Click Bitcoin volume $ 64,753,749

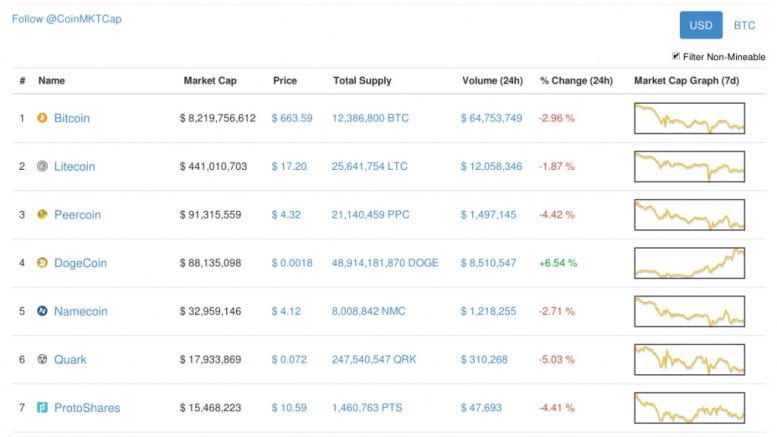(491, 118)
